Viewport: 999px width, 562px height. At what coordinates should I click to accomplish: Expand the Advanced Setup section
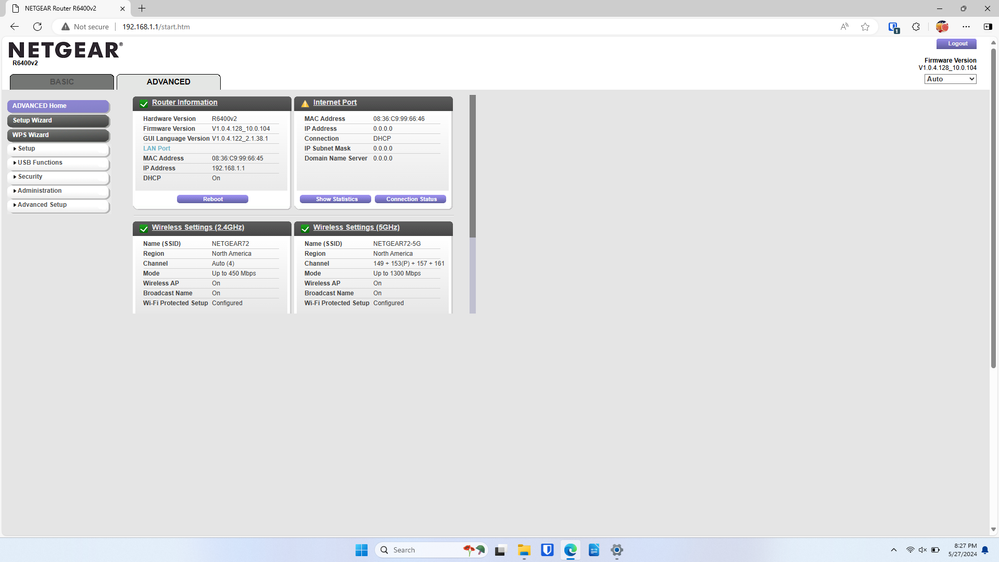[x=58, y=205]
